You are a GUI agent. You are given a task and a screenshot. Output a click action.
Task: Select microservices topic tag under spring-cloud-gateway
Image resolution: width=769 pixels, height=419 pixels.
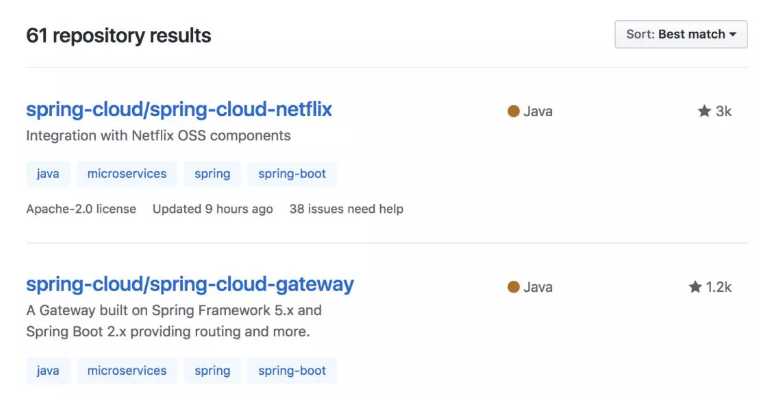127,370
